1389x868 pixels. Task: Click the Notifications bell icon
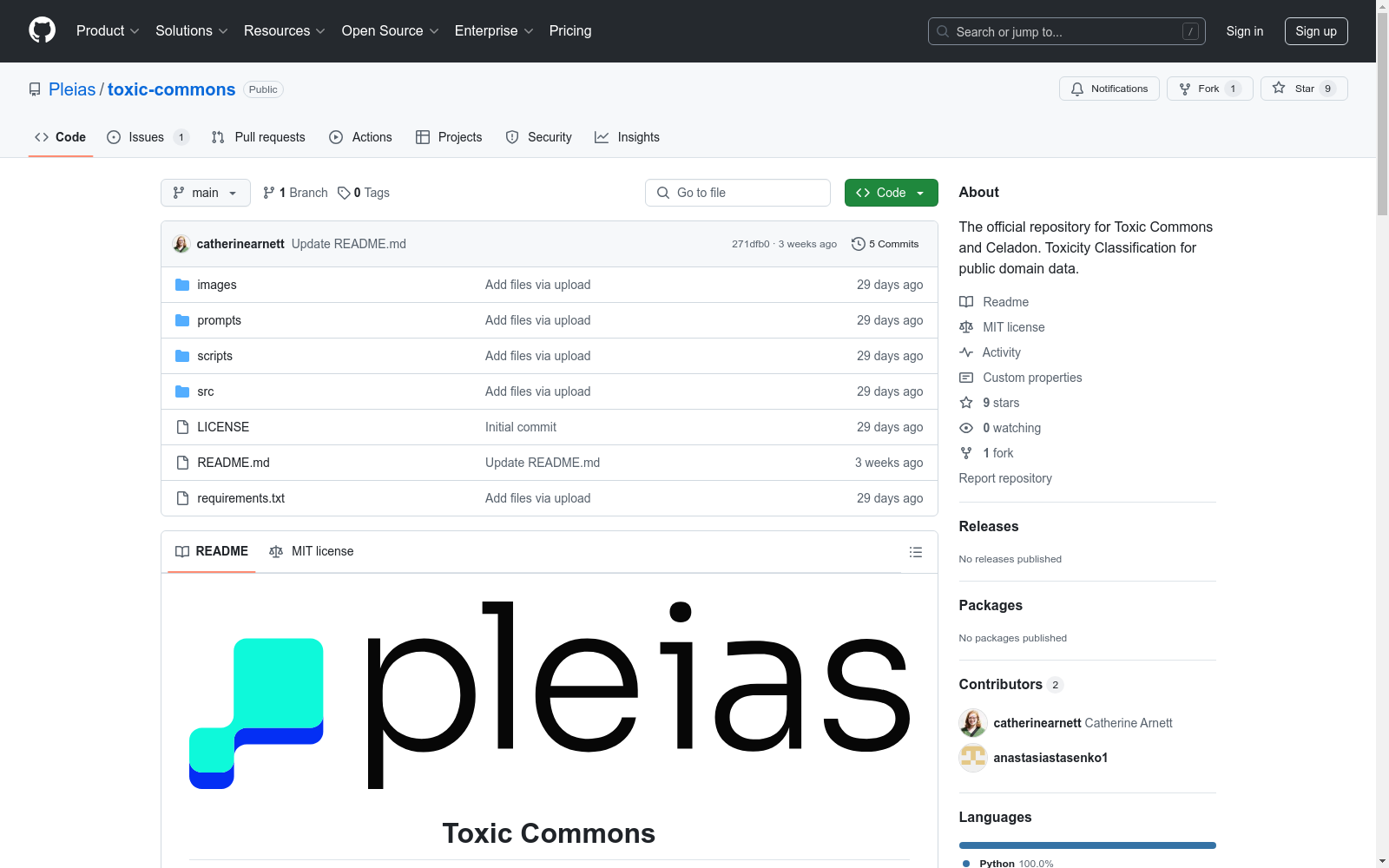[x=1077, y=89]
